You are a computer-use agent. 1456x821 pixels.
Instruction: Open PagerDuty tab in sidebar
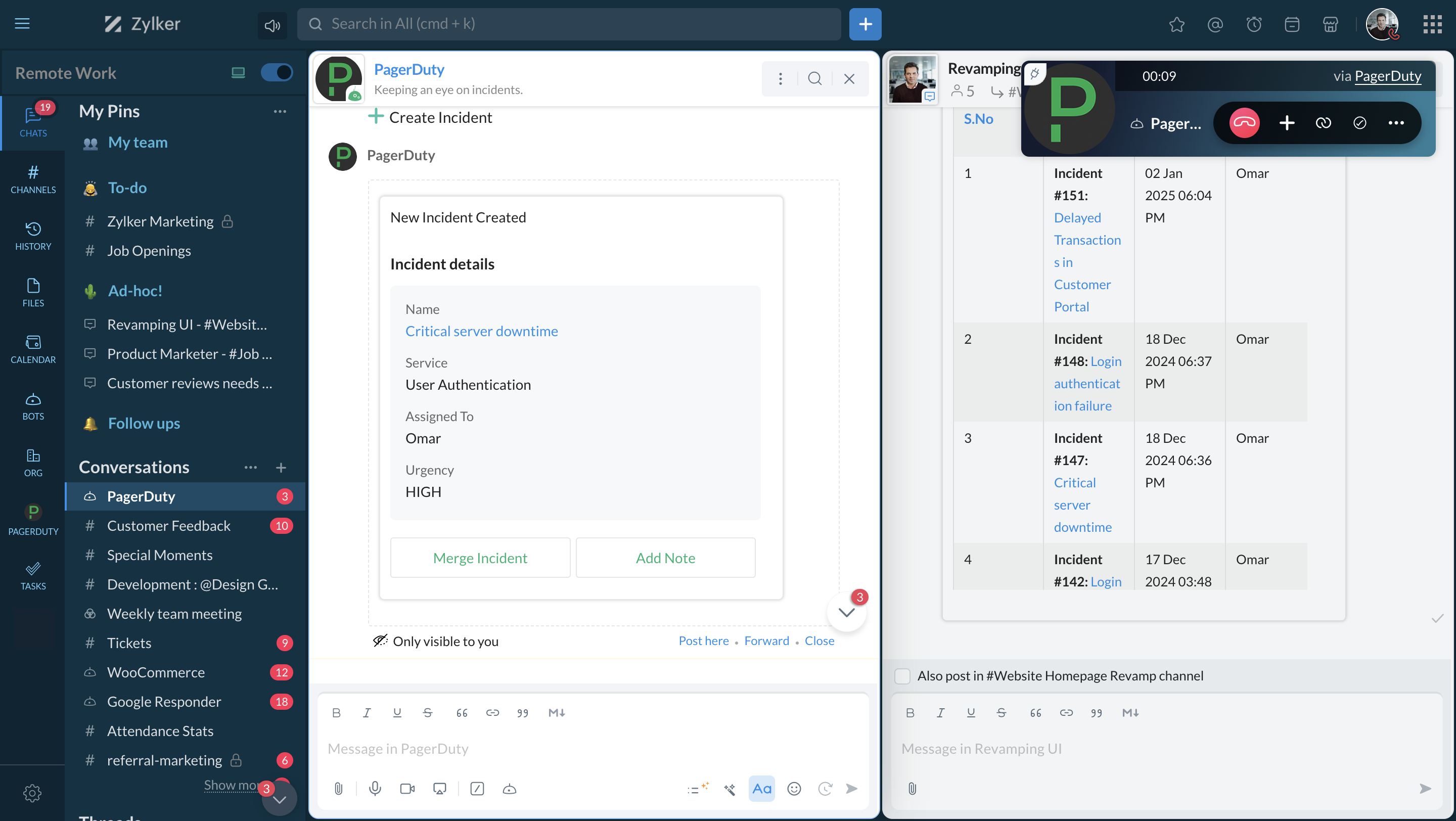pyautogui.click(x=33, y=520)
